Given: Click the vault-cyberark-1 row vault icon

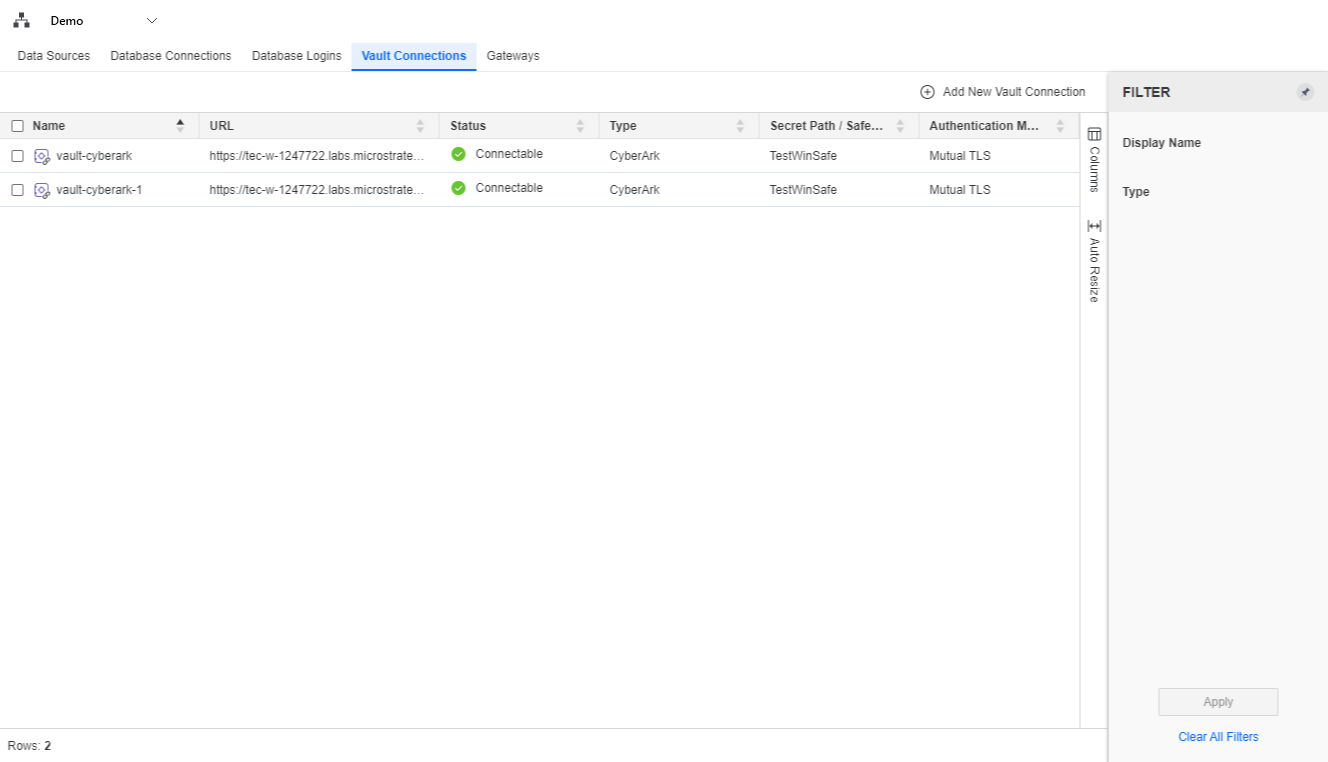Looking at the screenshot, I should click(42, 190).
